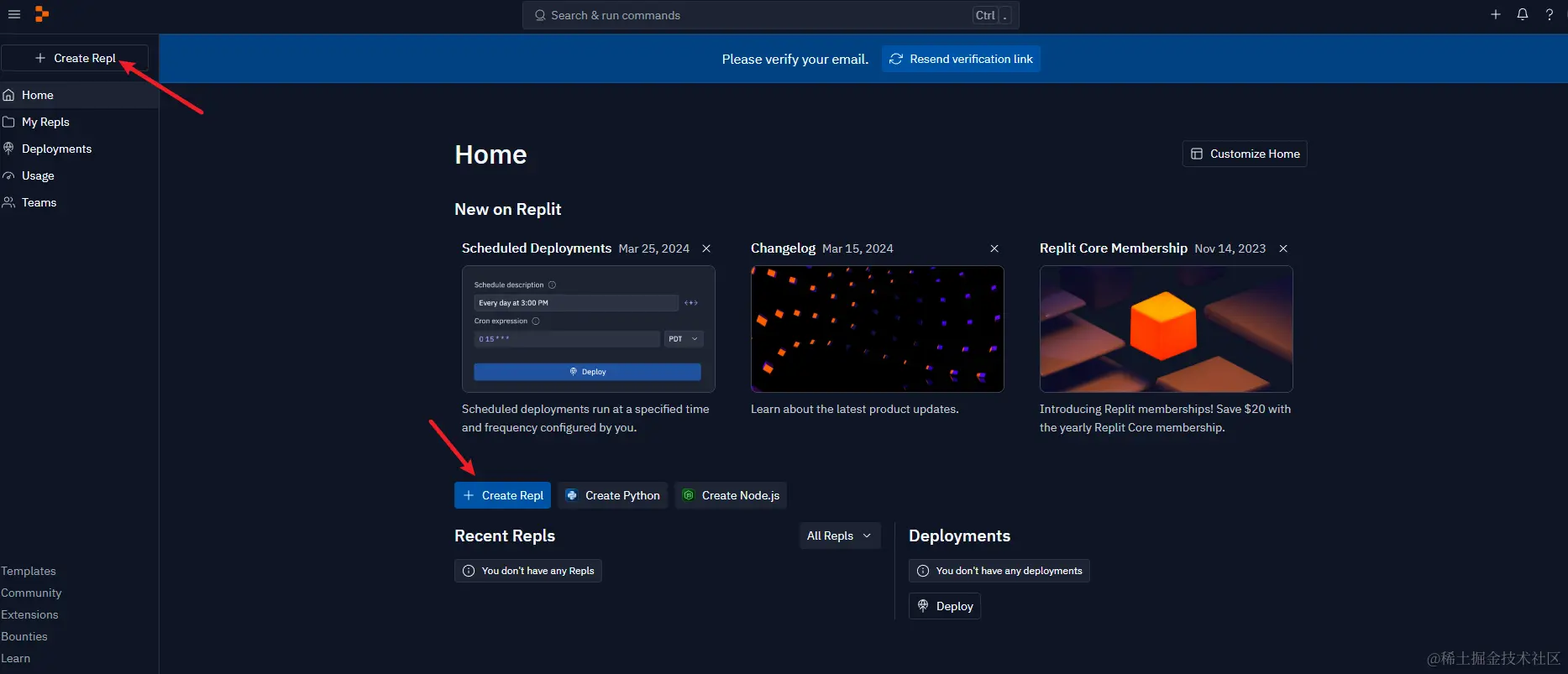This screenshot has height=674, width=1568.
Task: Click the Changelog card title
Action: 783,248
